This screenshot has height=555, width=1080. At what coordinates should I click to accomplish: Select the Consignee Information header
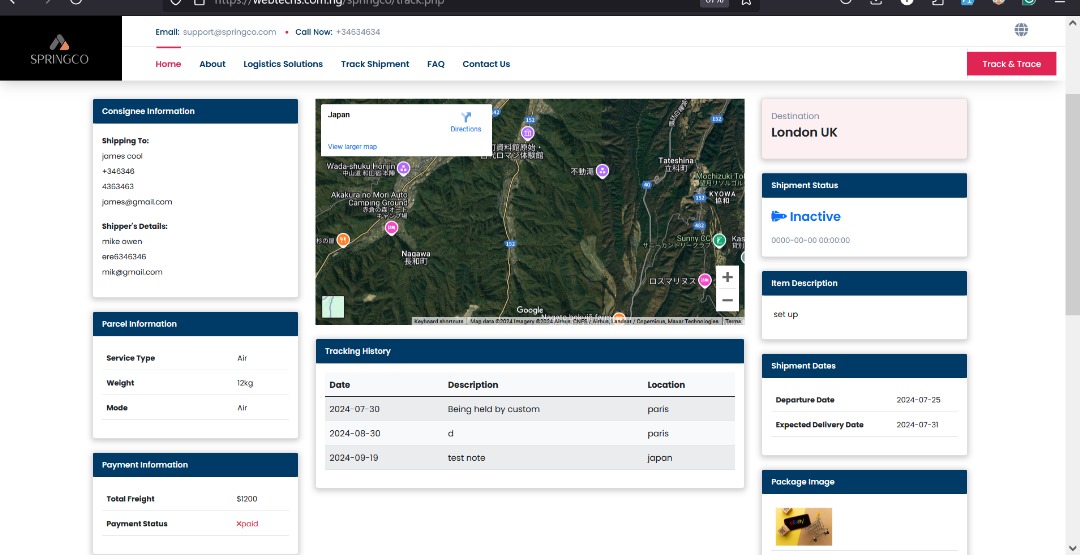click(196, 111)
